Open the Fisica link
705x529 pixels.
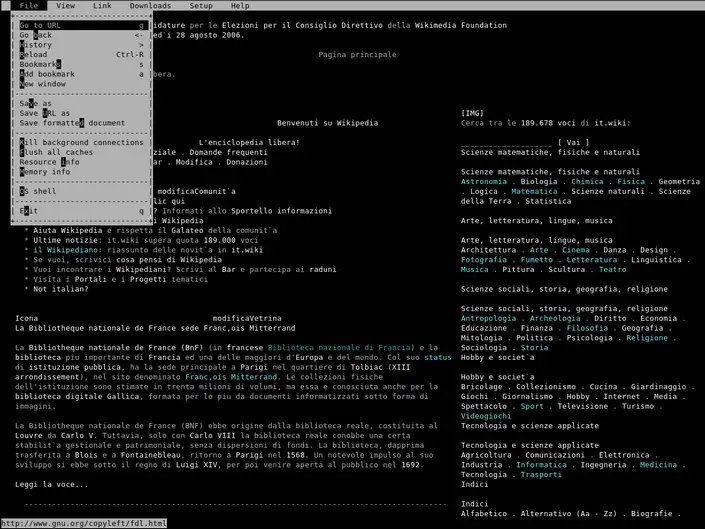pos(631,182)
